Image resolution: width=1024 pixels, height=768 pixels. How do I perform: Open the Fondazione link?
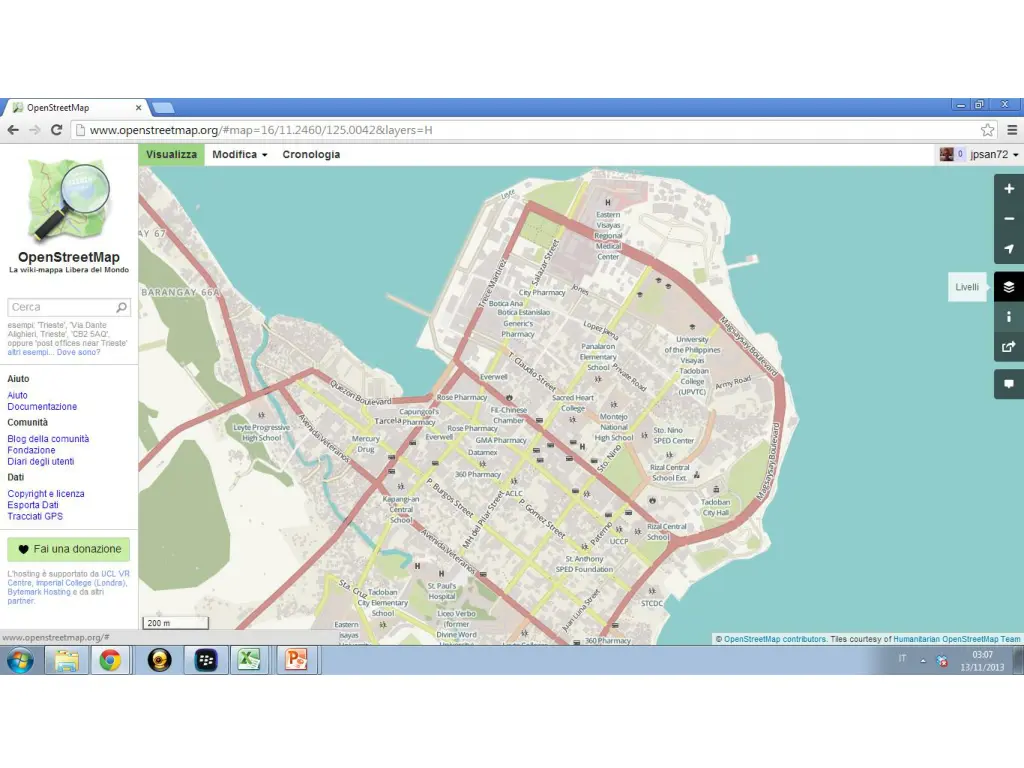(31, 450)
